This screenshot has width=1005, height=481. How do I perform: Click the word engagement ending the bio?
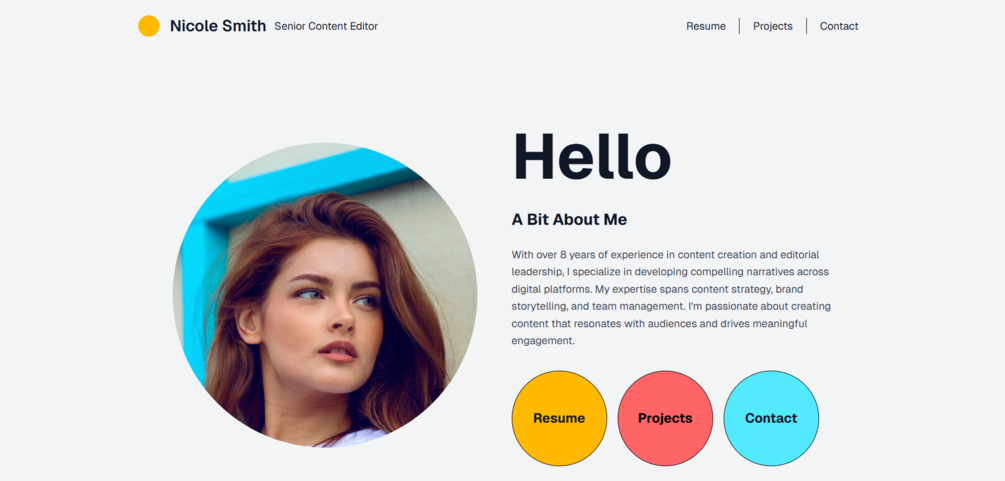[x=543, y=341]
